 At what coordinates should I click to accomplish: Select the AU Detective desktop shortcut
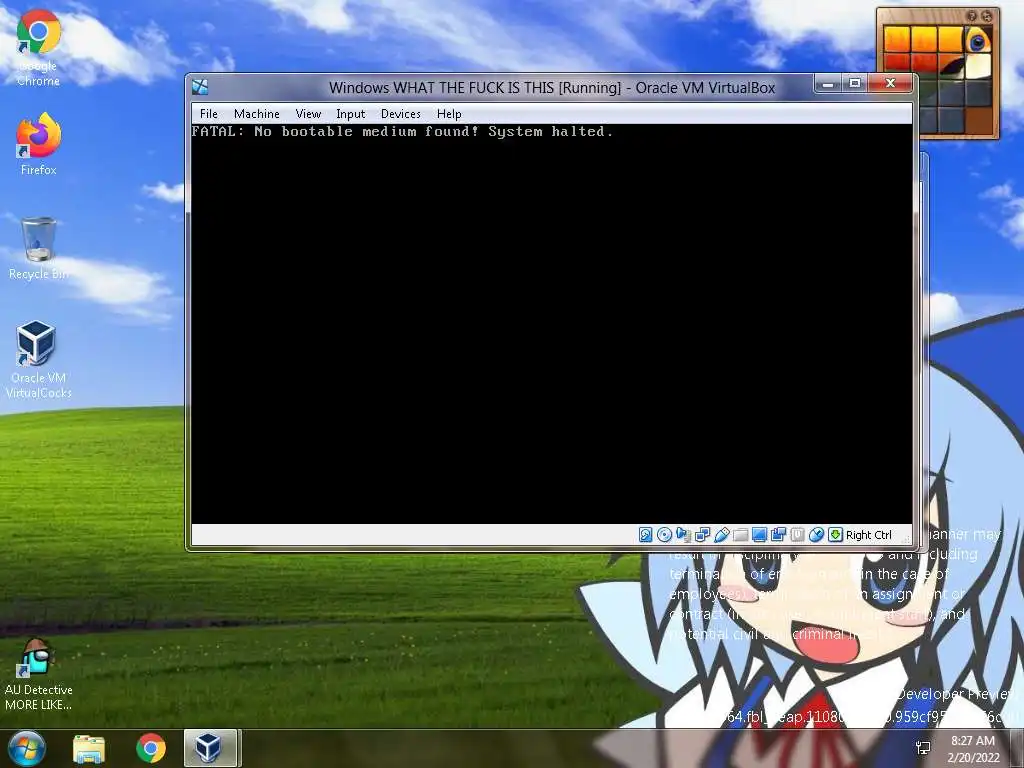(x=39, y=674)
